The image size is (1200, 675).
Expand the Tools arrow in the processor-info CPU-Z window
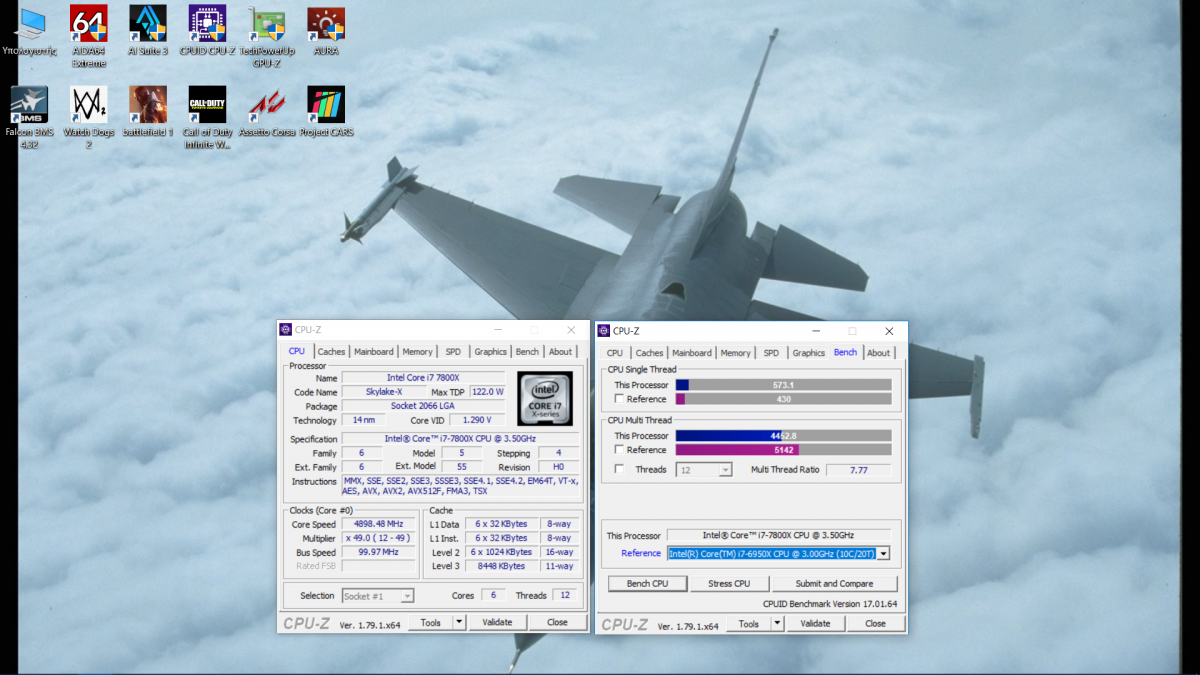(x=459, y=622)
